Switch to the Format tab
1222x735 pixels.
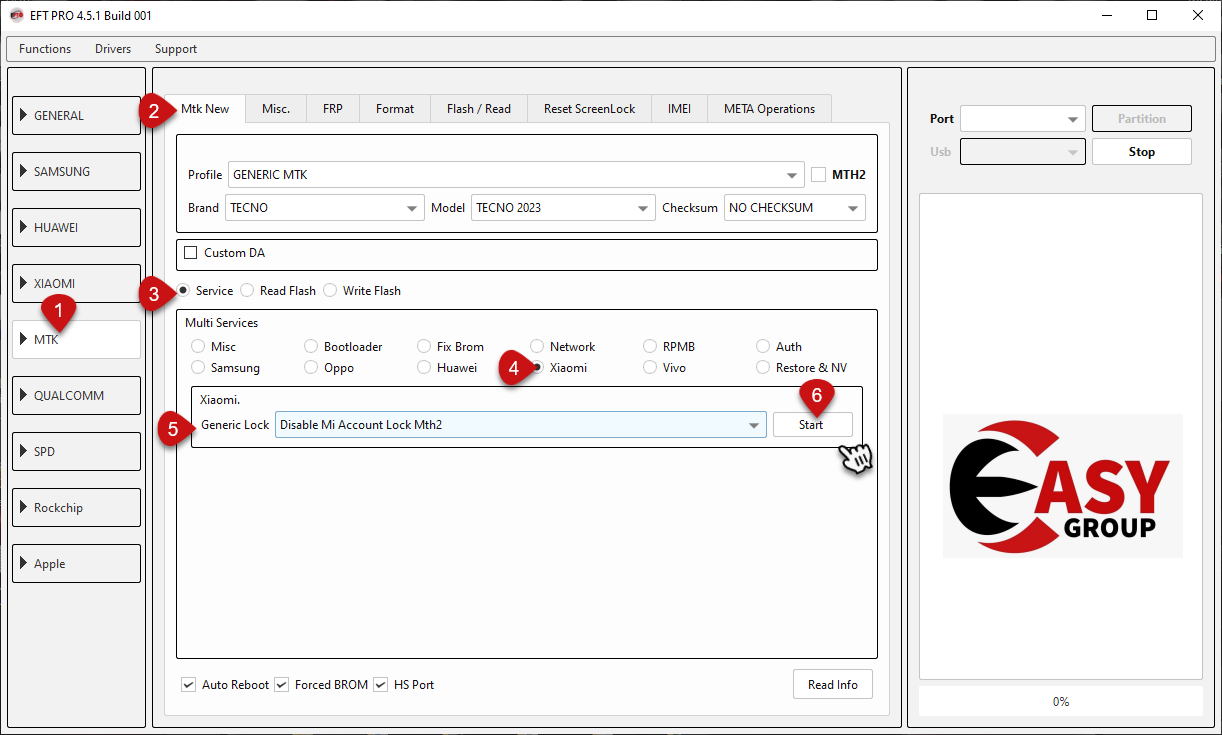(395, 109)
